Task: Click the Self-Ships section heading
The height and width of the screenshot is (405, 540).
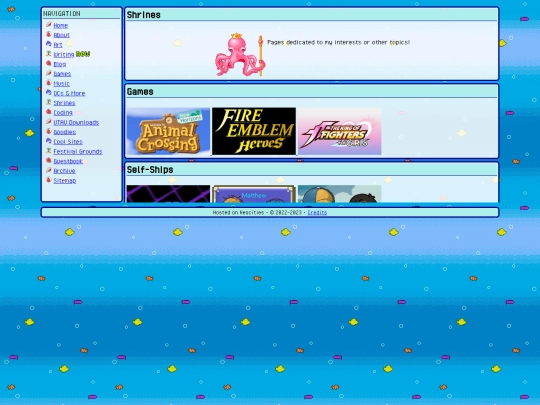Action: pos(150,169)
